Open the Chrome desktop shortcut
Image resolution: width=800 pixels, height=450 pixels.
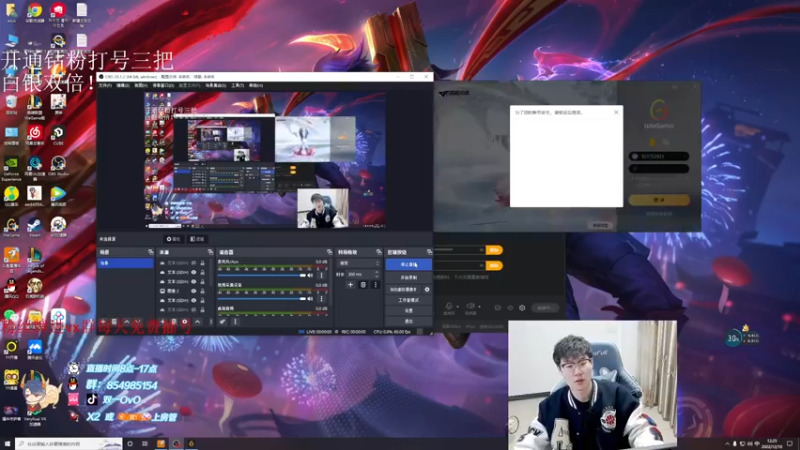tap(34, 11)
